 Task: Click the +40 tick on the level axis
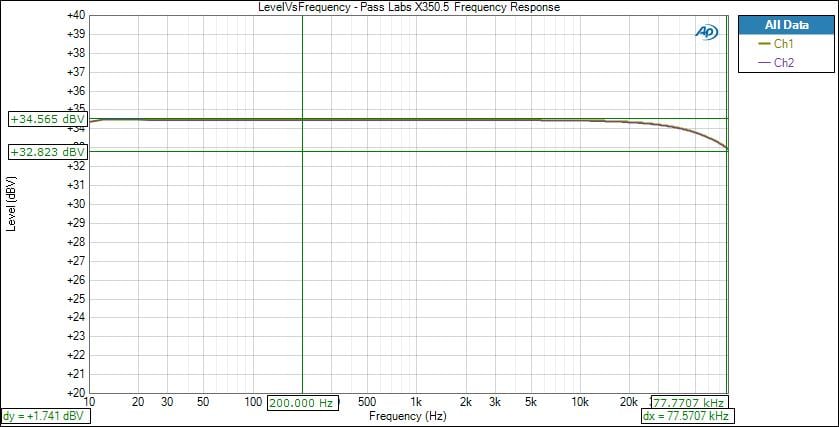pos(73,16)
